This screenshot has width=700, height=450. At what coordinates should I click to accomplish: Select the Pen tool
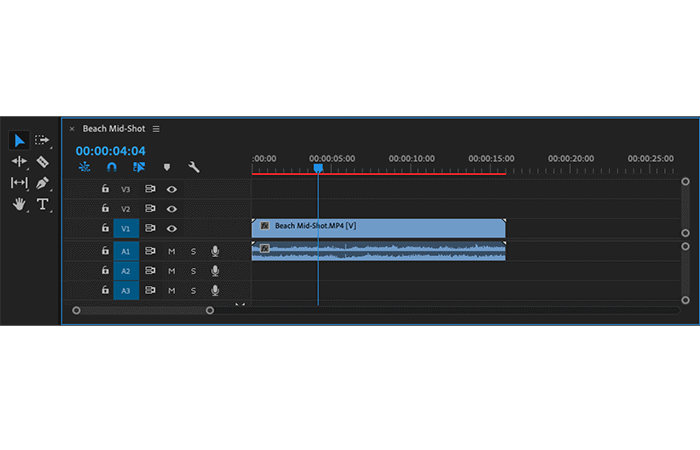pyautogui.click(x=42, y=183)
